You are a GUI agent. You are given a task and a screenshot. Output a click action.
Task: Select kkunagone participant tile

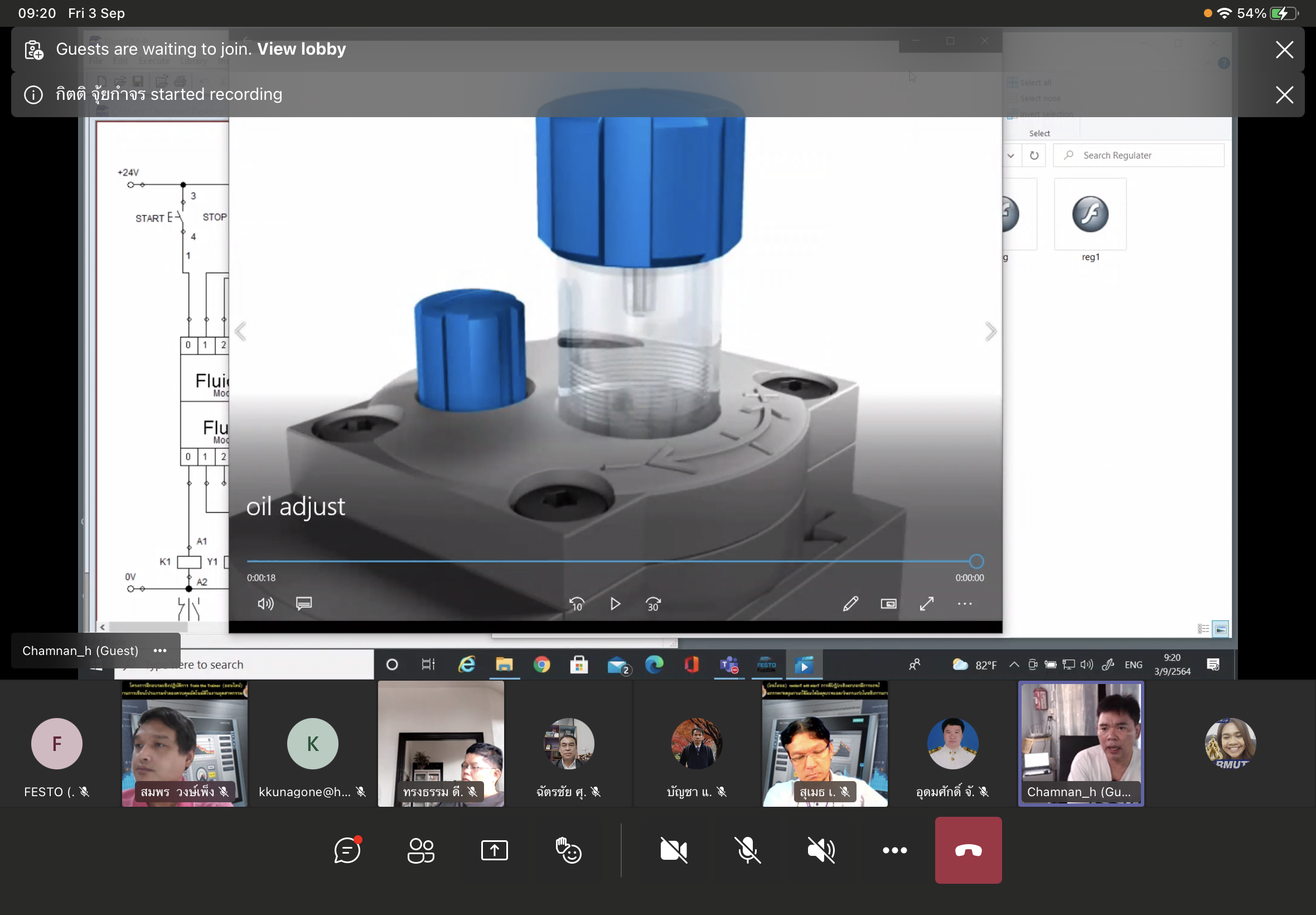312,744
